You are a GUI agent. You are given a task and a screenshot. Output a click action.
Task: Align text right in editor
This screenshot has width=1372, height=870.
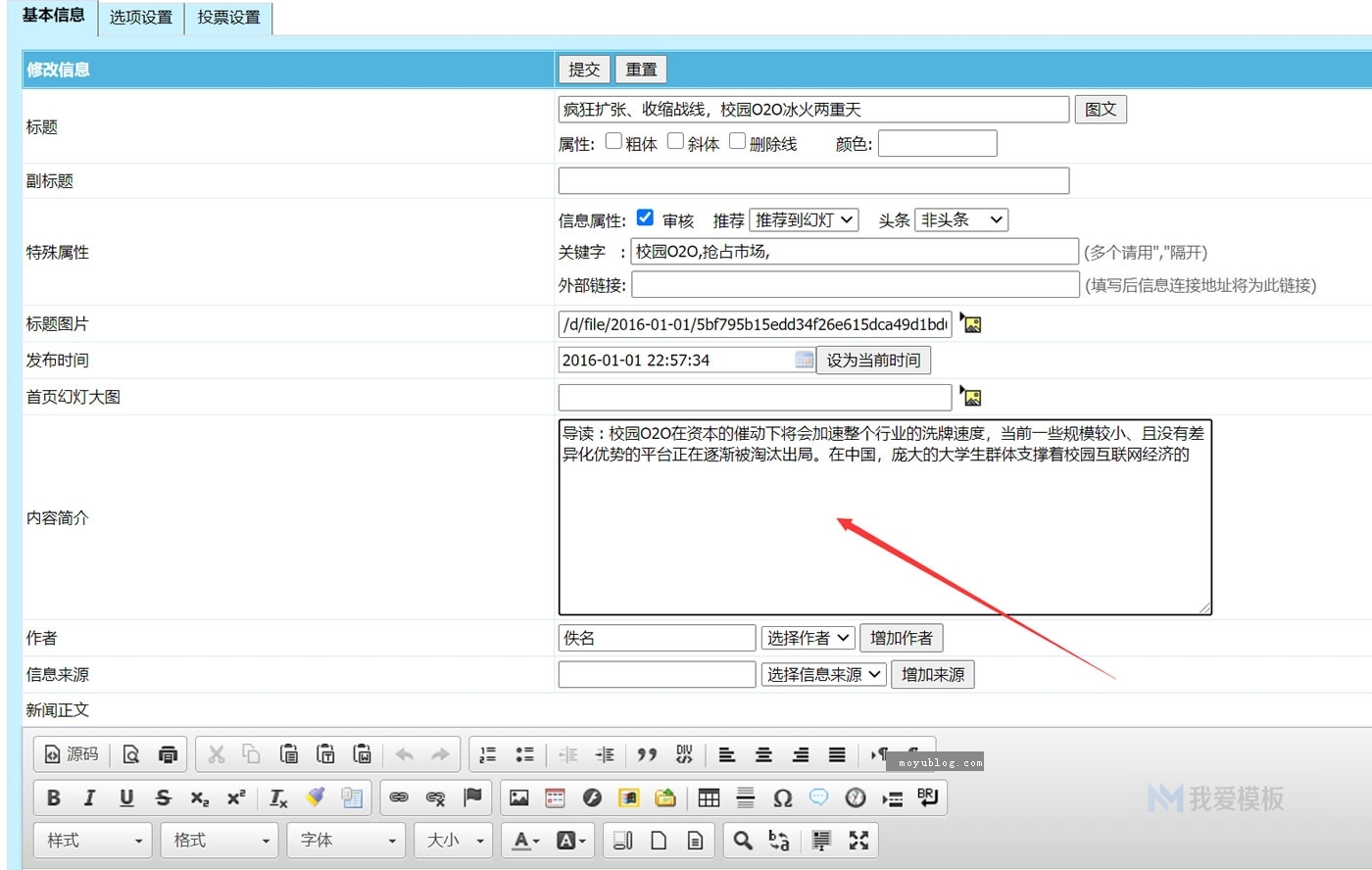click(801, 754)
